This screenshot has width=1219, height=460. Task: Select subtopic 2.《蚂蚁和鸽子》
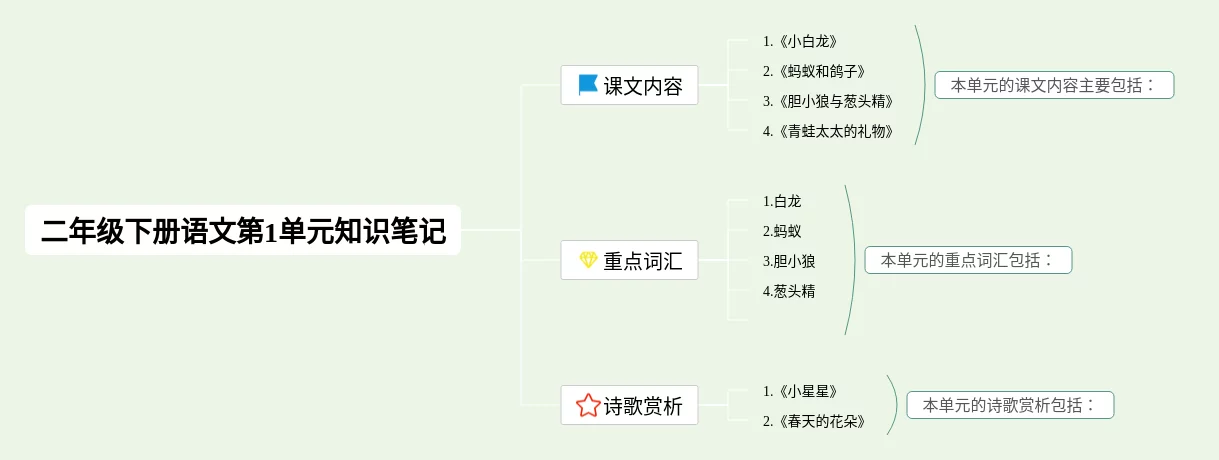tap(813, 71)
